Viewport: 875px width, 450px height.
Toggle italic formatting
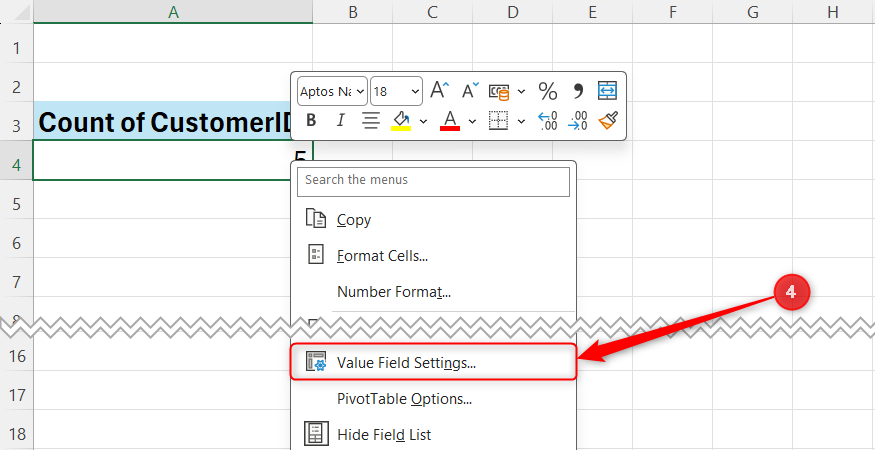click(x=341, y=120)
